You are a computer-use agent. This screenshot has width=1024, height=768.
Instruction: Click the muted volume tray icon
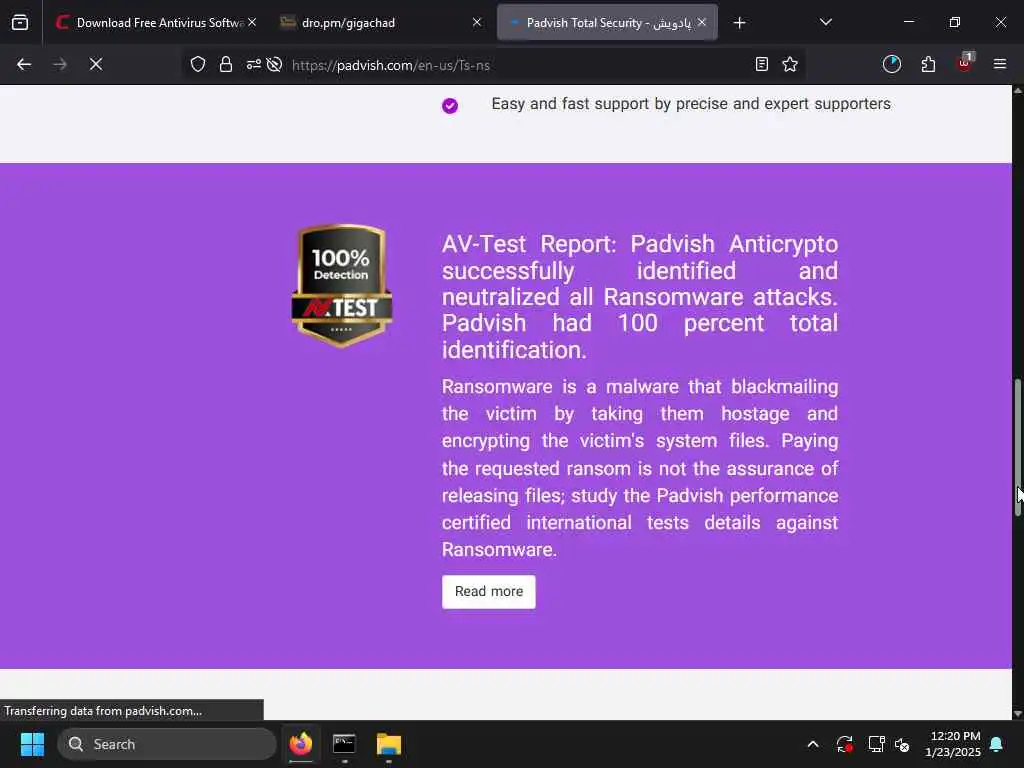(x=903, y=744)
